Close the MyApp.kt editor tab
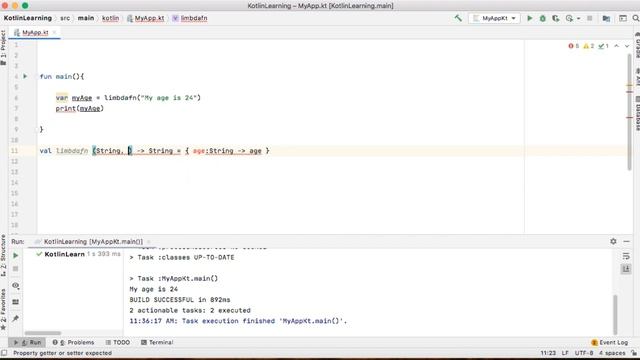 pyautogui.click(x=55, y=32)
